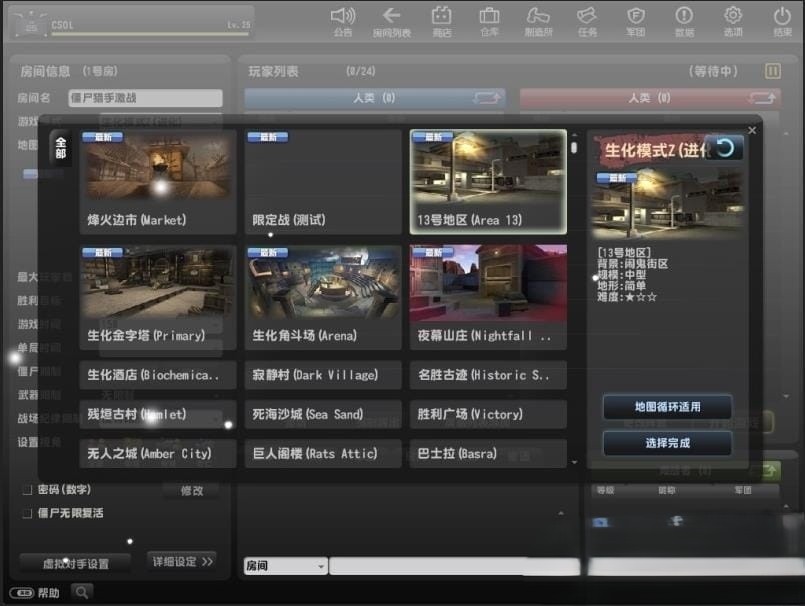Click the 军团 column header in spectator list
Screen dimensions: 805x606
(743, 490)
